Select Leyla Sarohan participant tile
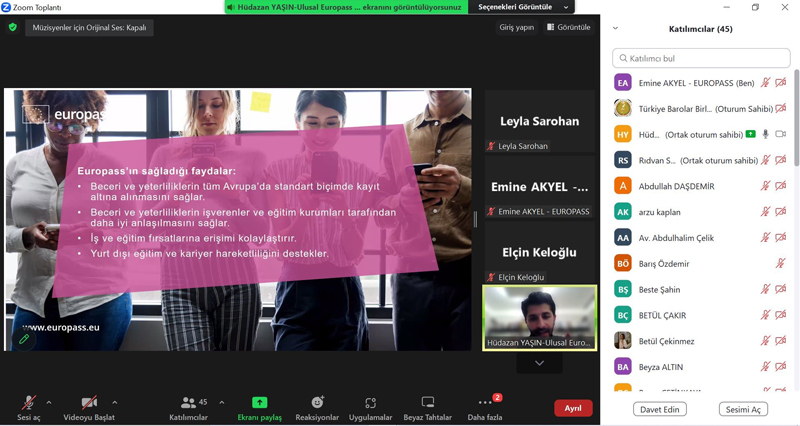The image size is (800, 426). click(x=539, y=121)
